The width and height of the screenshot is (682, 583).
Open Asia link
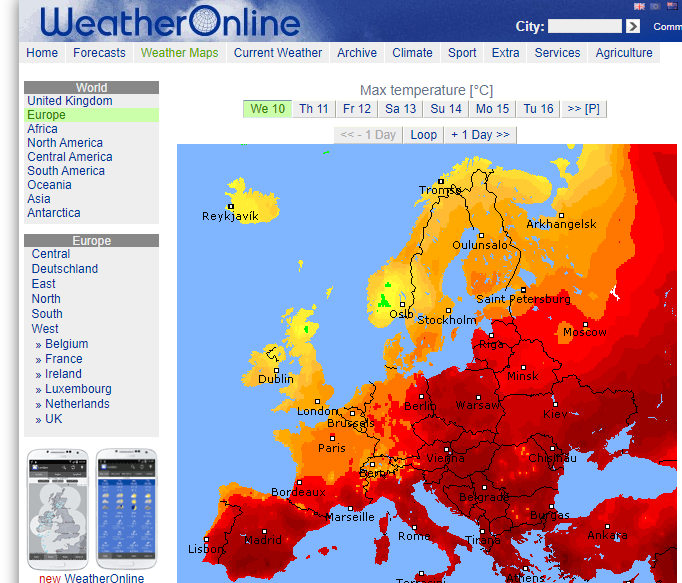coord(39,199)
